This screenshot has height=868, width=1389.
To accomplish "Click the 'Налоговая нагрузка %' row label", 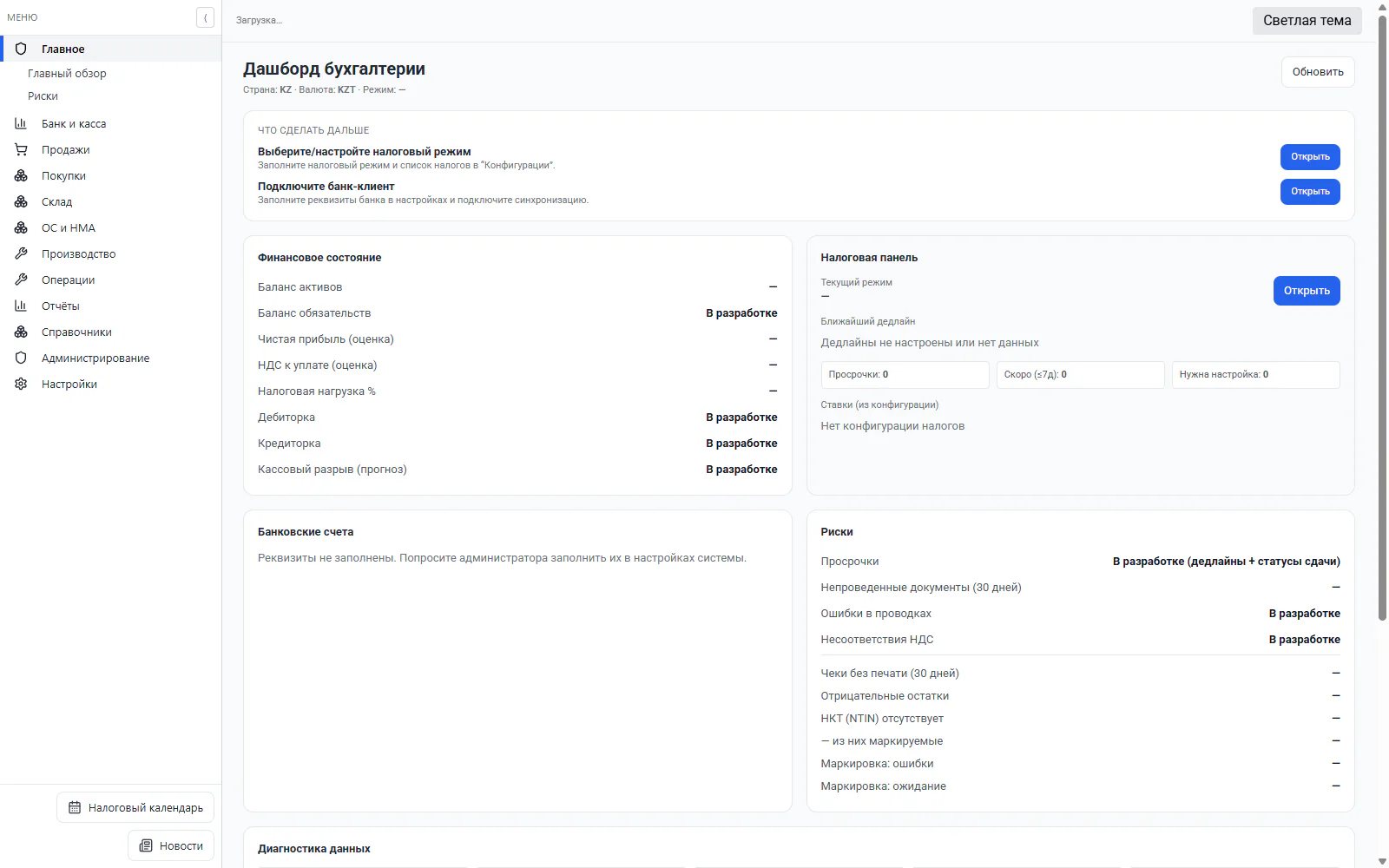I will 317,391.
